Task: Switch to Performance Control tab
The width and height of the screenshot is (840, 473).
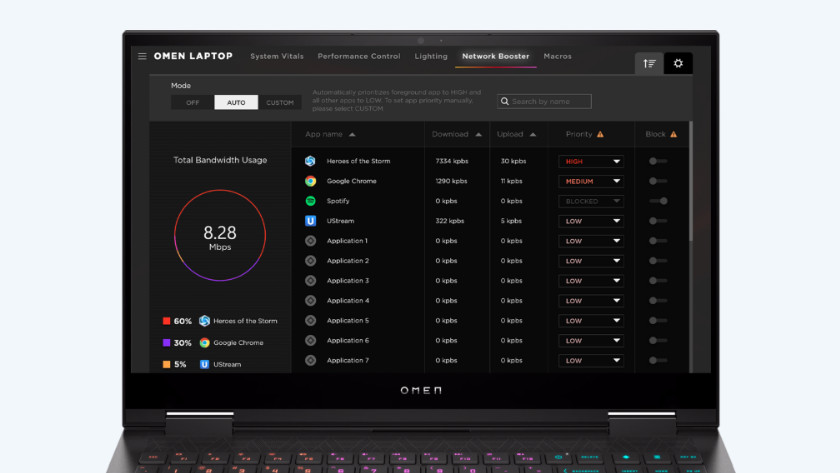Action: click(358, 56)
